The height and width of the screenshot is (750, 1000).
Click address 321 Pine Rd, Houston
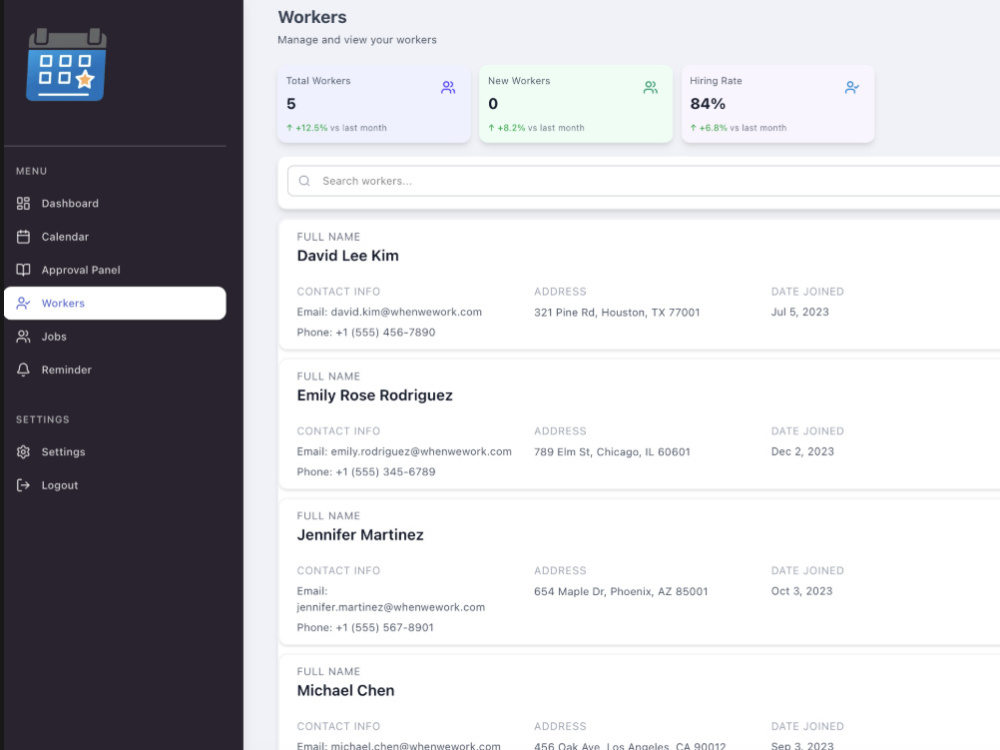(x=617, y=312)
